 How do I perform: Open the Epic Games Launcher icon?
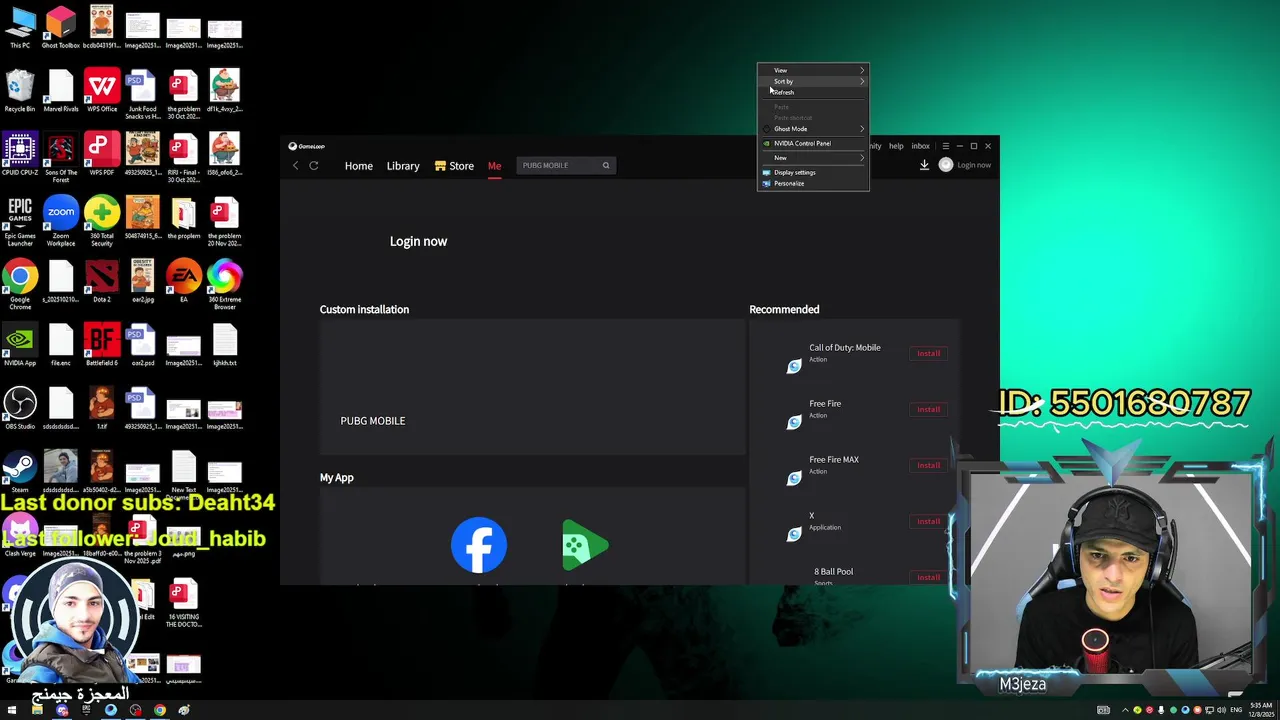[x=20, y=221]
